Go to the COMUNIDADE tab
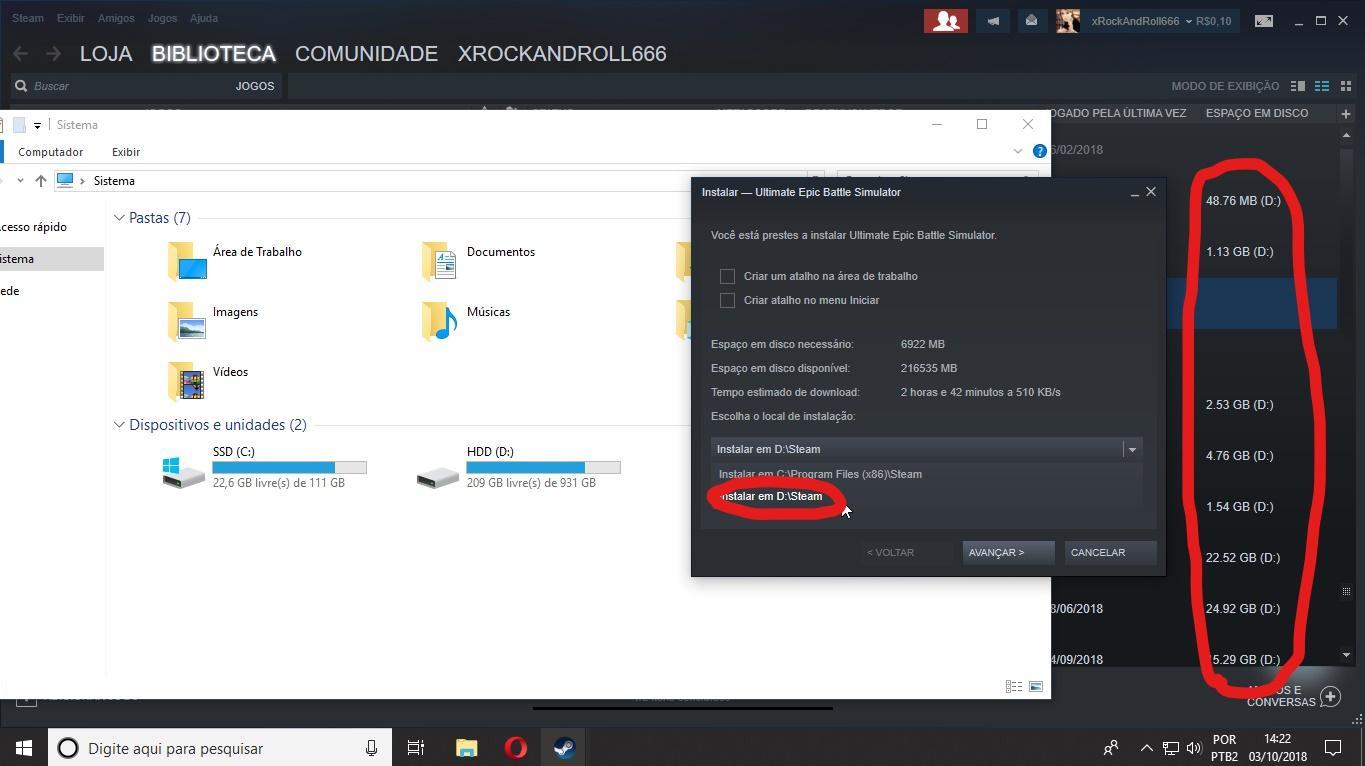Image resolution: width=1365 pixels, height=766 pixels. [x=366, y=54]
